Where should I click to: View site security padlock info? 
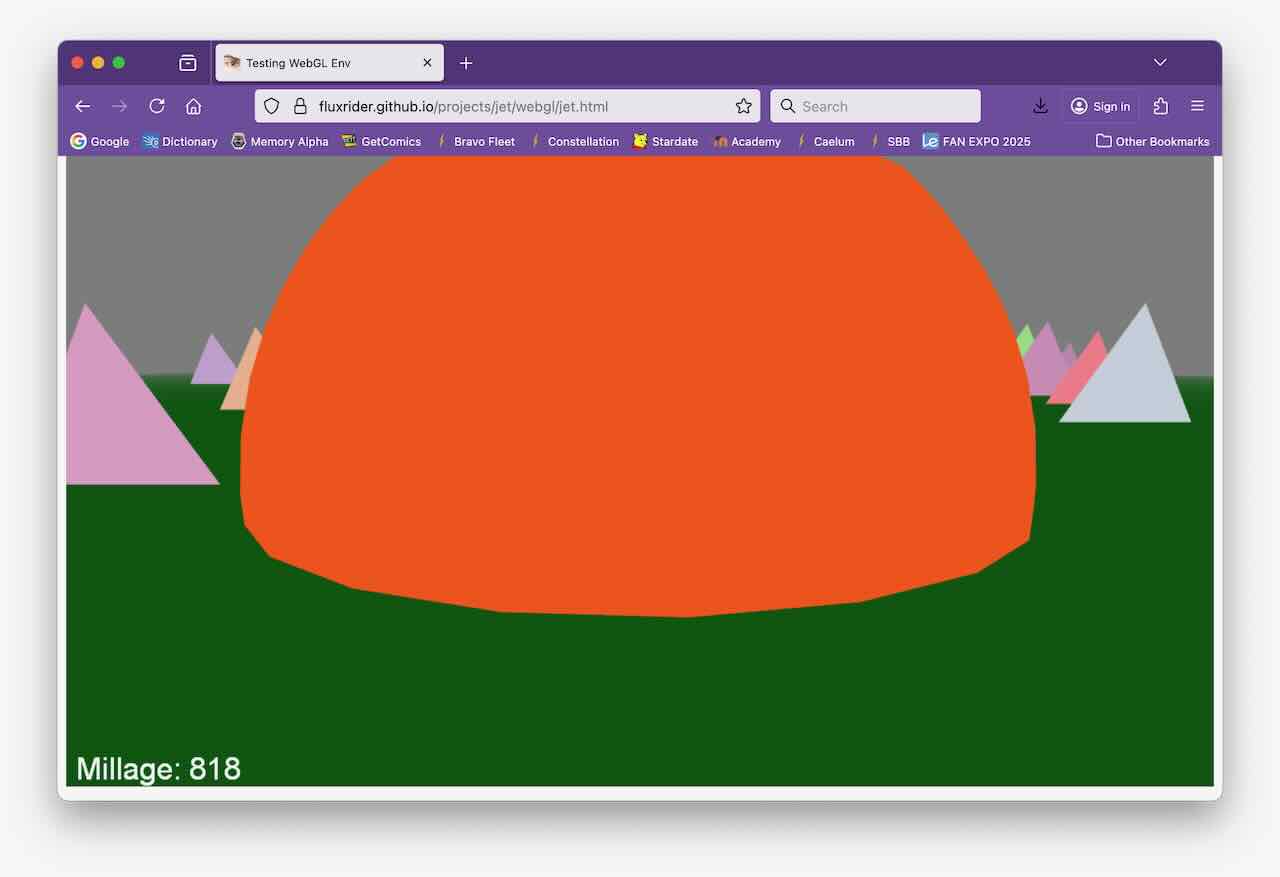click(299, 106)
